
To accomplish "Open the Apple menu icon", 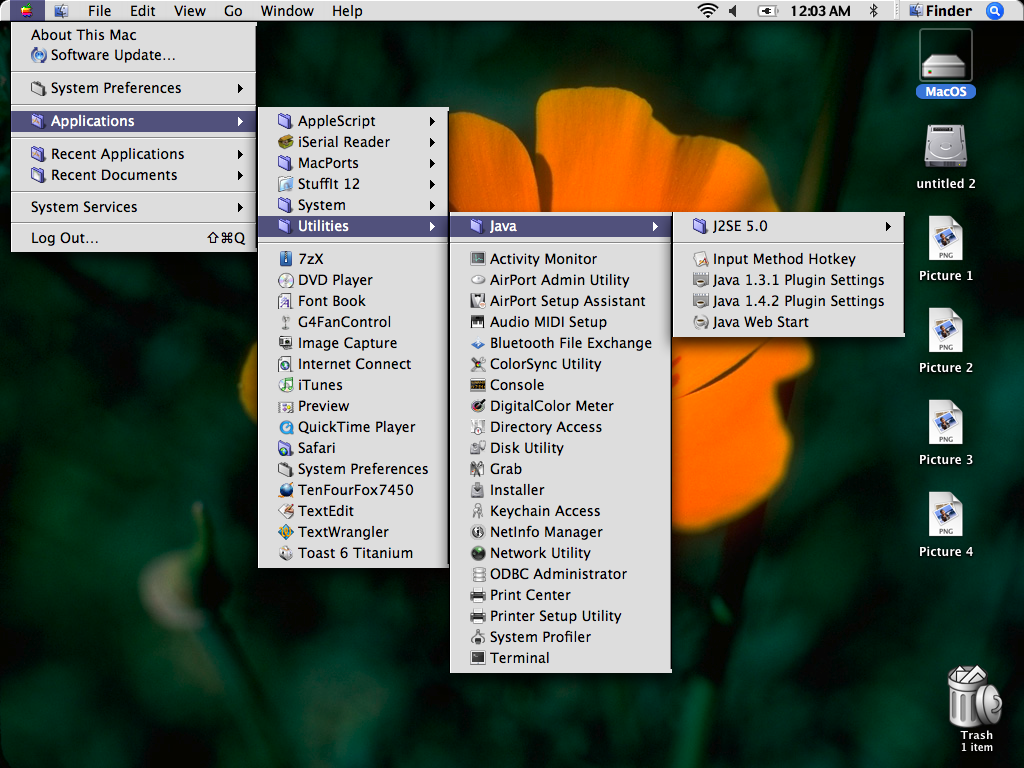I will 26,10.
